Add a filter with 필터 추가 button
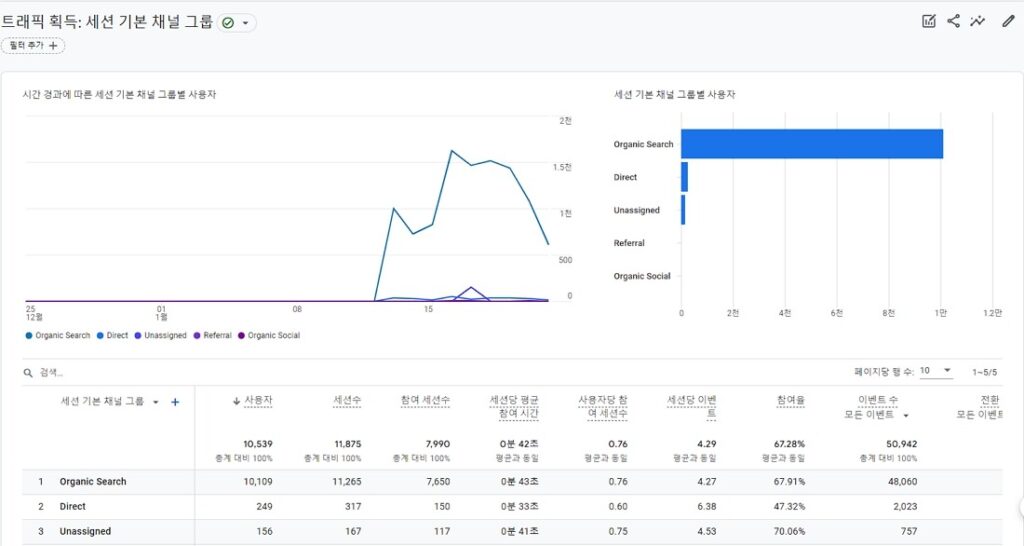This screenshot has width=1024, height=546. coord(33,46)
